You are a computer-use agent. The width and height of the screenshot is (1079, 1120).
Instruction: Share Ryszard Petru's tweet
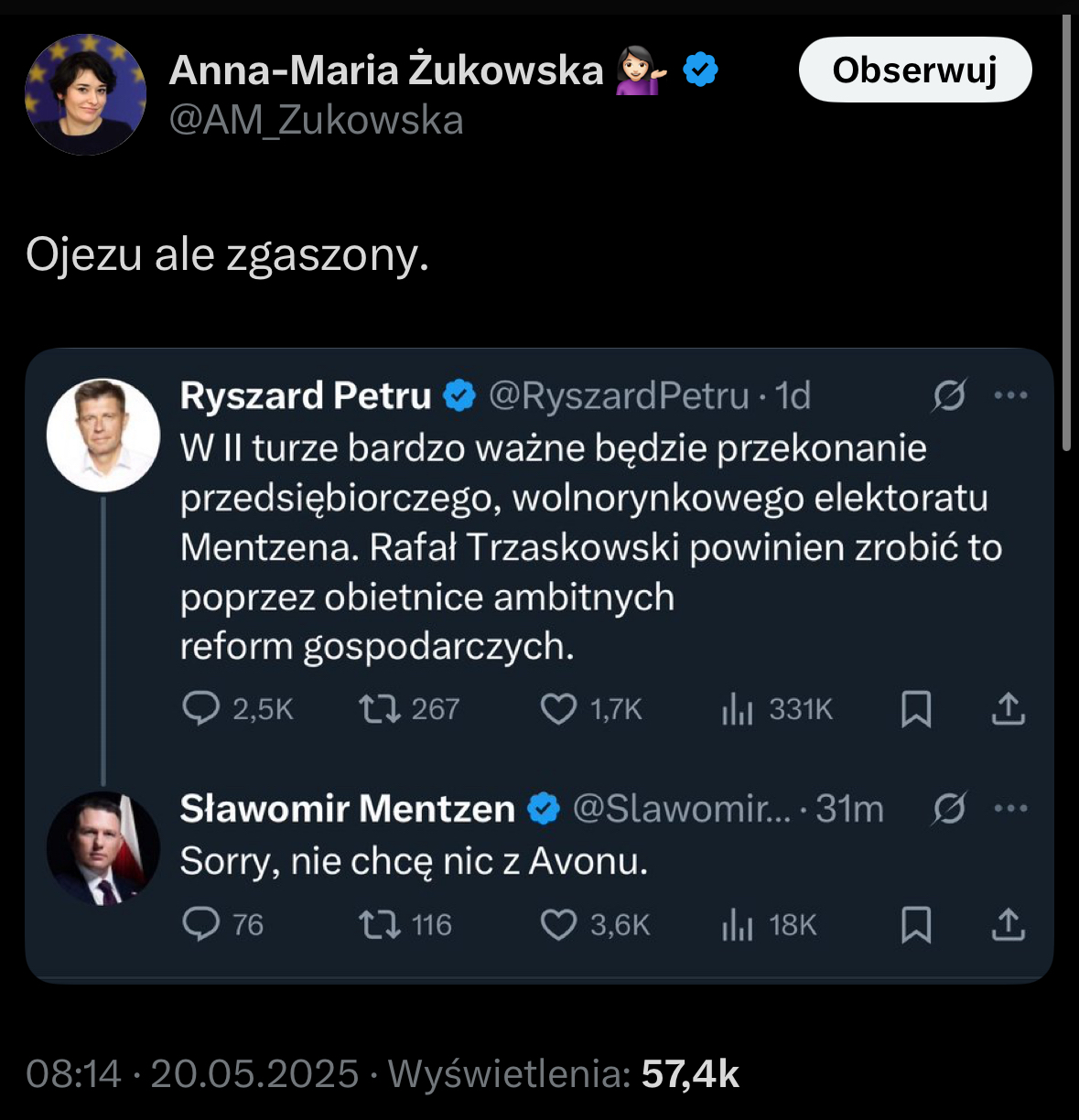tap(1008, 709)
